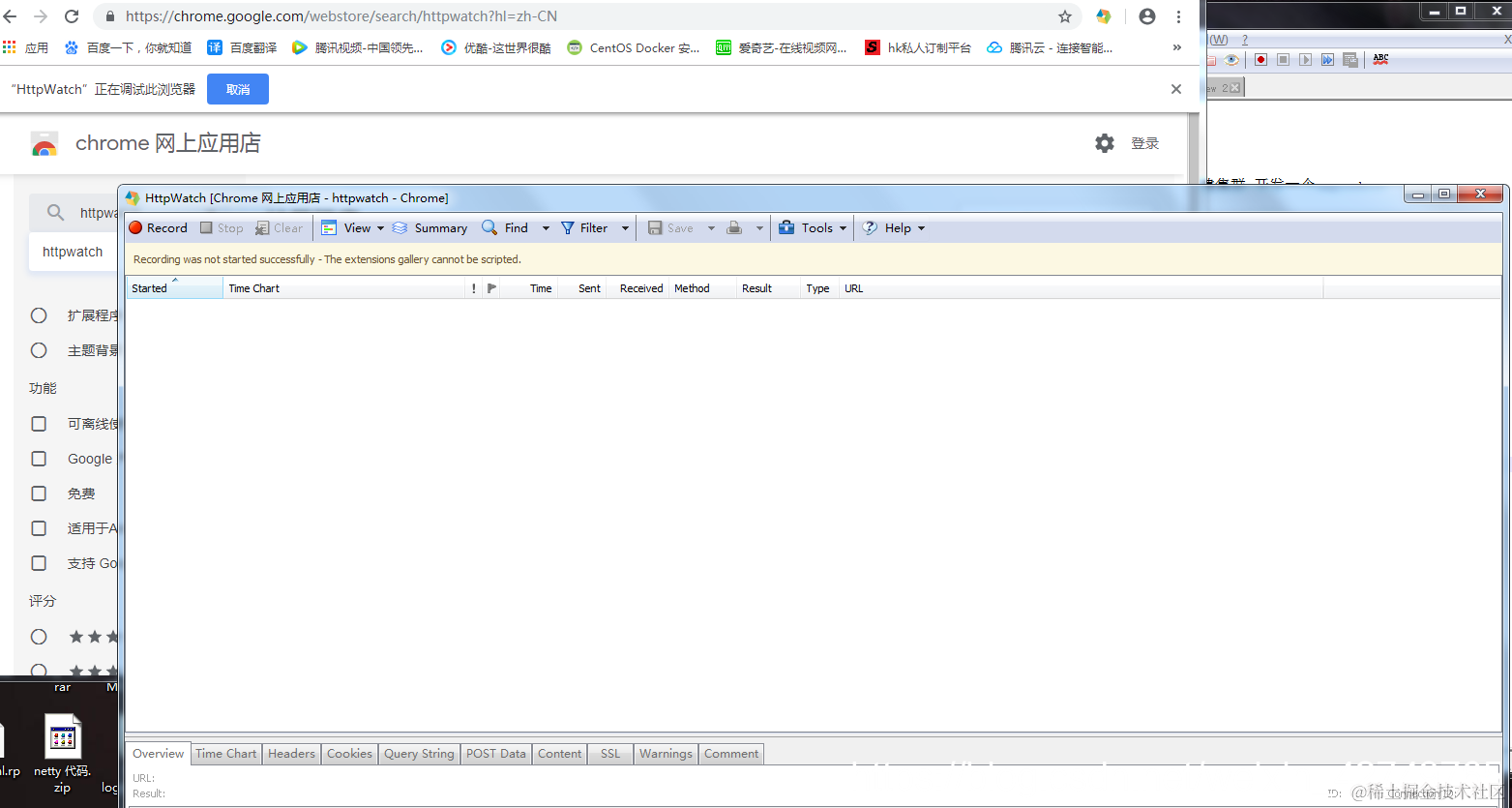This screenshot has width=1512, height=808.
Task: Check the 适用于A checkbox
Action: (39, 528)
